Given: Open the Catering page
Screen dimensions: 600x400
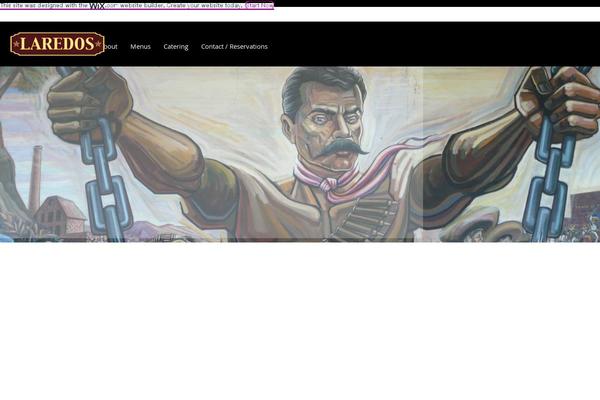Looking at the screenshot, I should coord(176,47).
